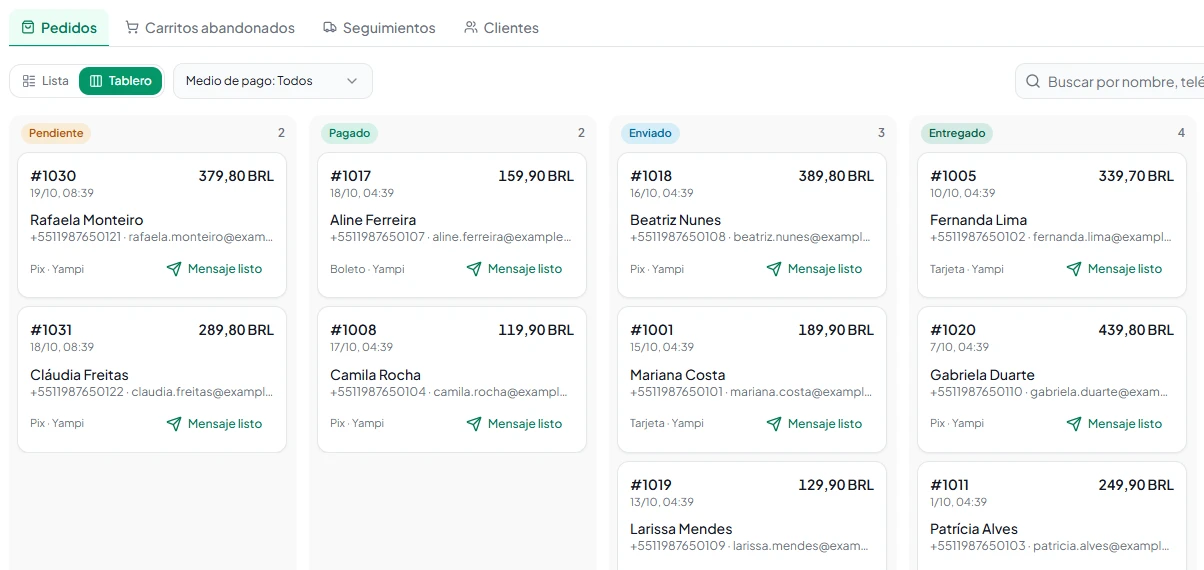The width and height of the screenshot is (1204, 570).
Task: Open order #1030 number
Action: 53,176
